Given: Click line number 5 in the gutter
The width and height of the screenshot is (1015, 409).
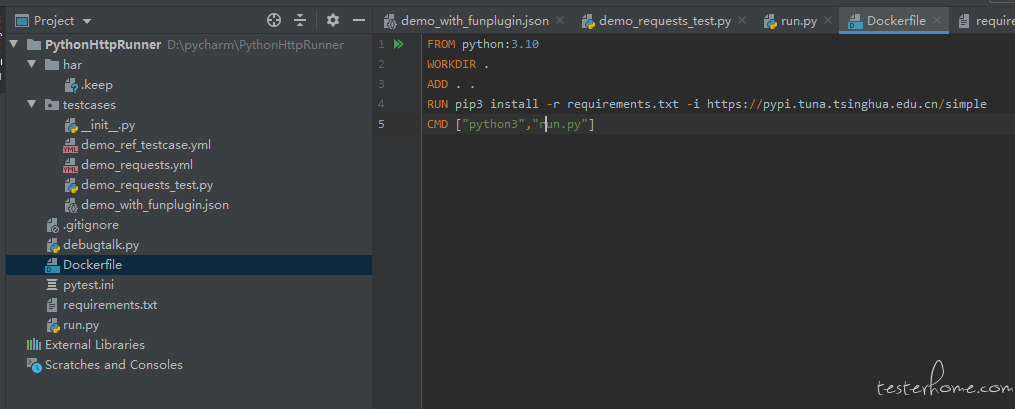Looking at the screenshot, I should click(381, 124).
